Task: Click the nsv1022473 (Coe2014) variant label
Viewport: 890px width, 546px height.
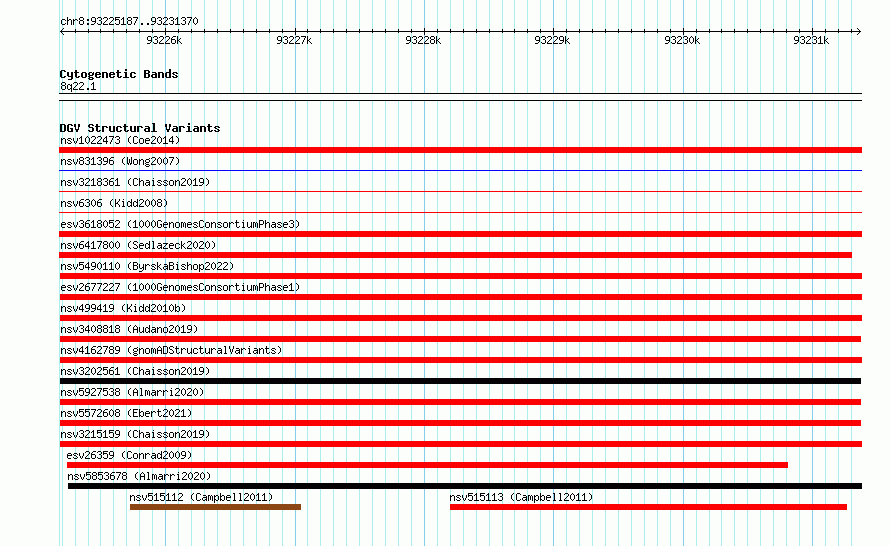Action: coord(120,140)
